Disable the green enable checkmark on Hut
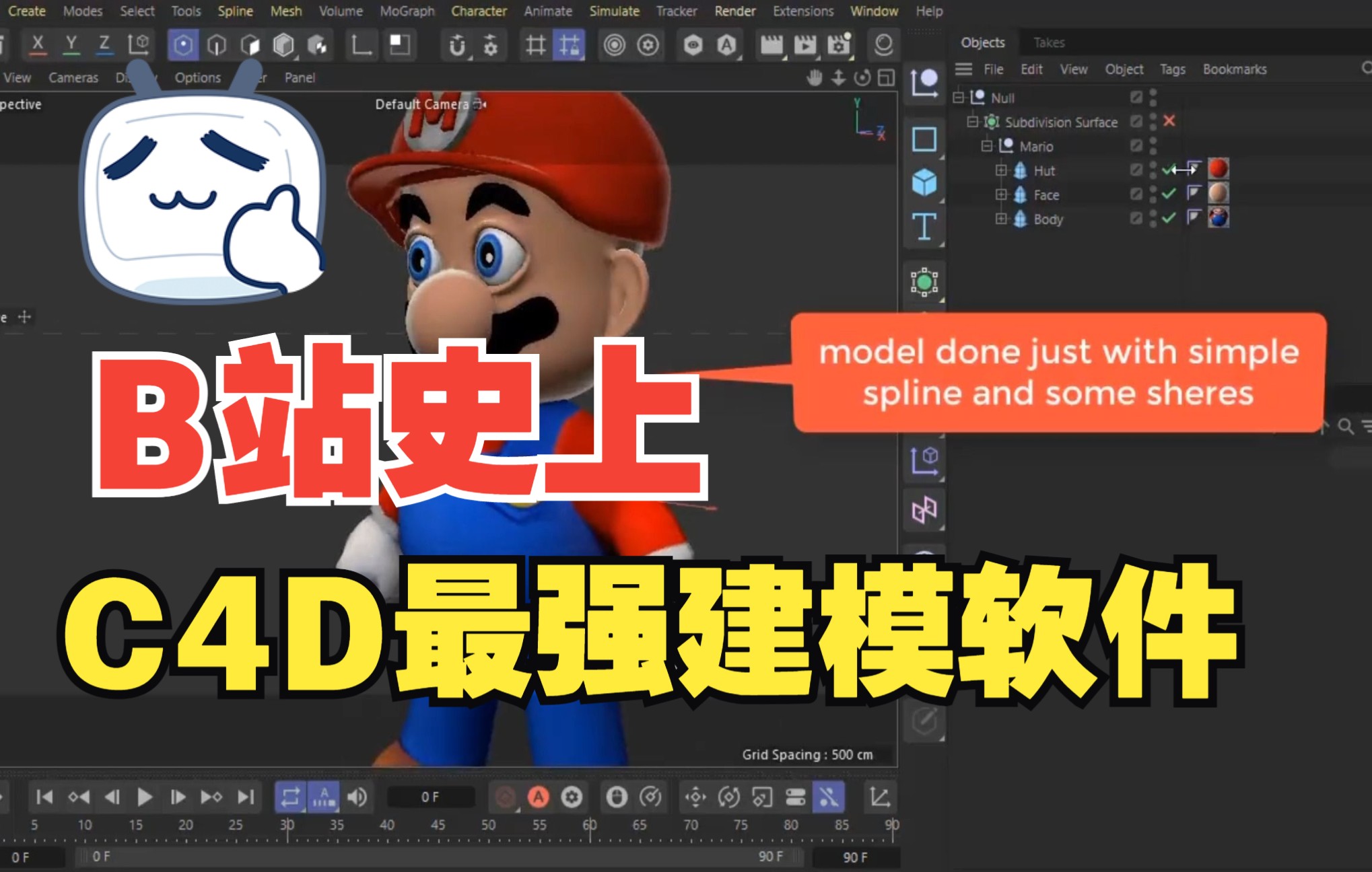 point(1168,171)
